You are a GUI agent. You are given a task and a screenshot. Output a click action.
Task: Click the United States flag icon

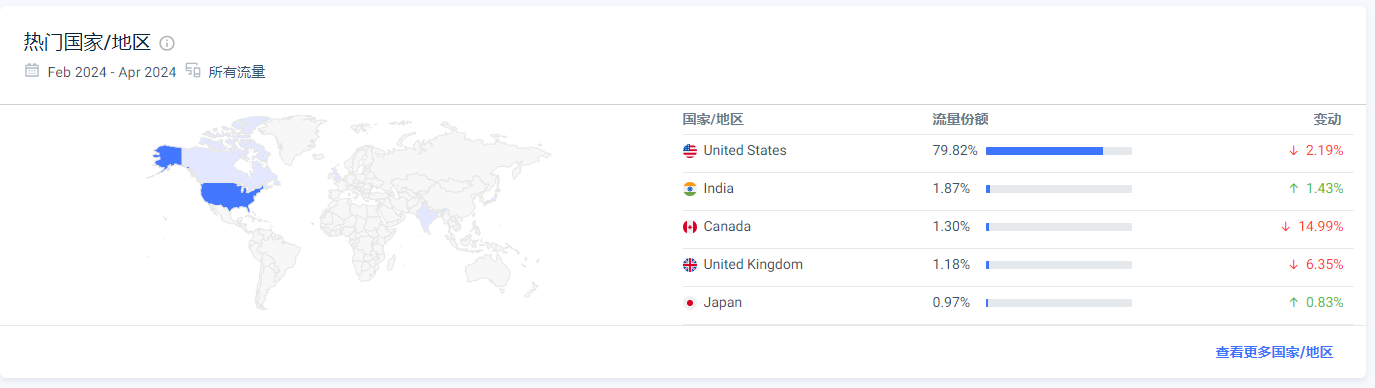pyautogui.click(x=690, y=151)
